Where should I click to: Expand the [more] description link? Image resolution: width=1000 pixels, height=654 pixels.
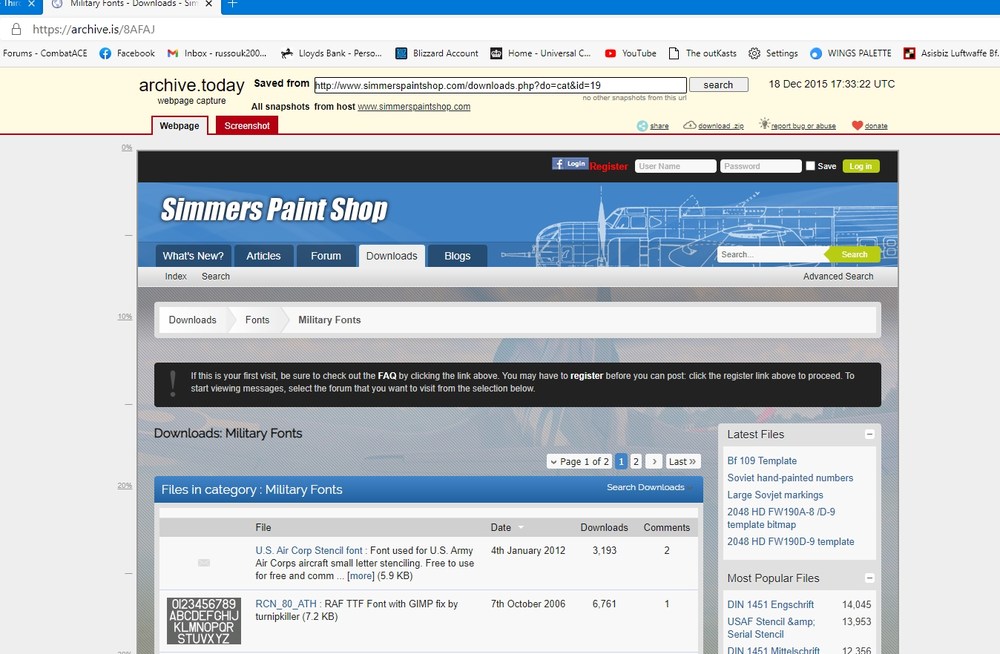pyautogui.click(x=360, y=576)
